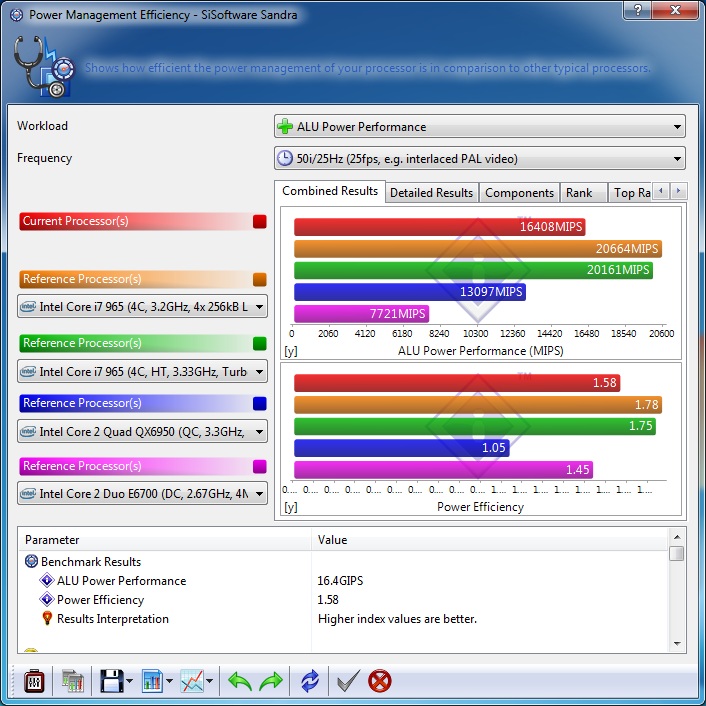The image size is (706, 706).
Task: Click the ALU Power Performance diamond icon
Action: [47, 580]
